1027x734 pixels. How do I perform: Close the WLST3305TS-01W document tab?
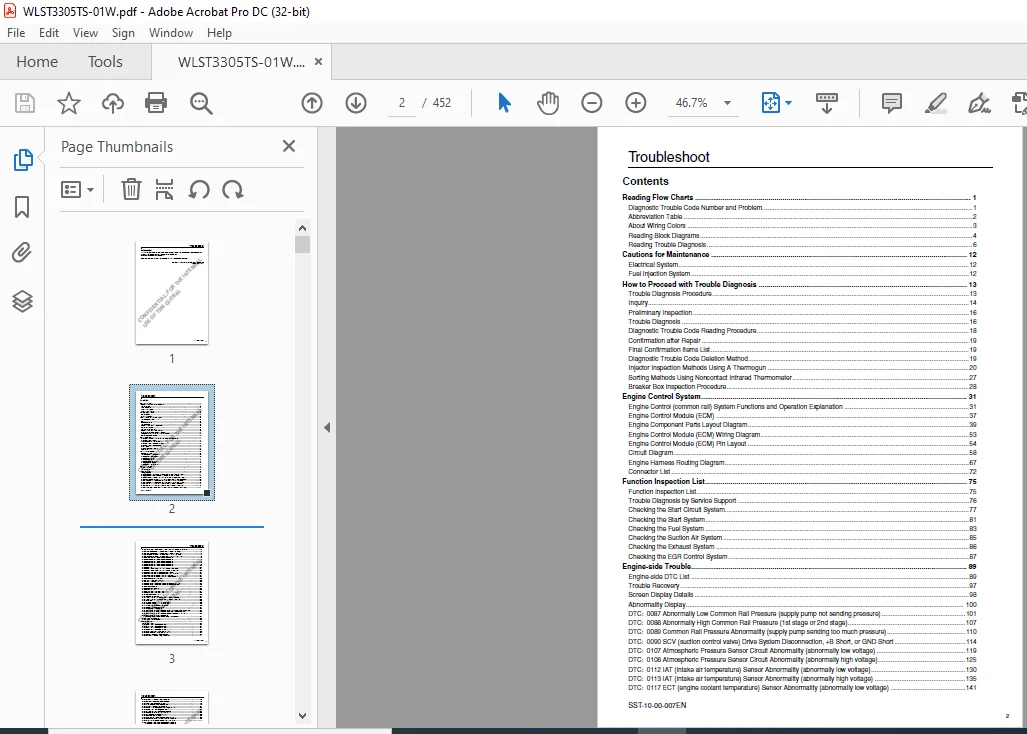(318, 62)
